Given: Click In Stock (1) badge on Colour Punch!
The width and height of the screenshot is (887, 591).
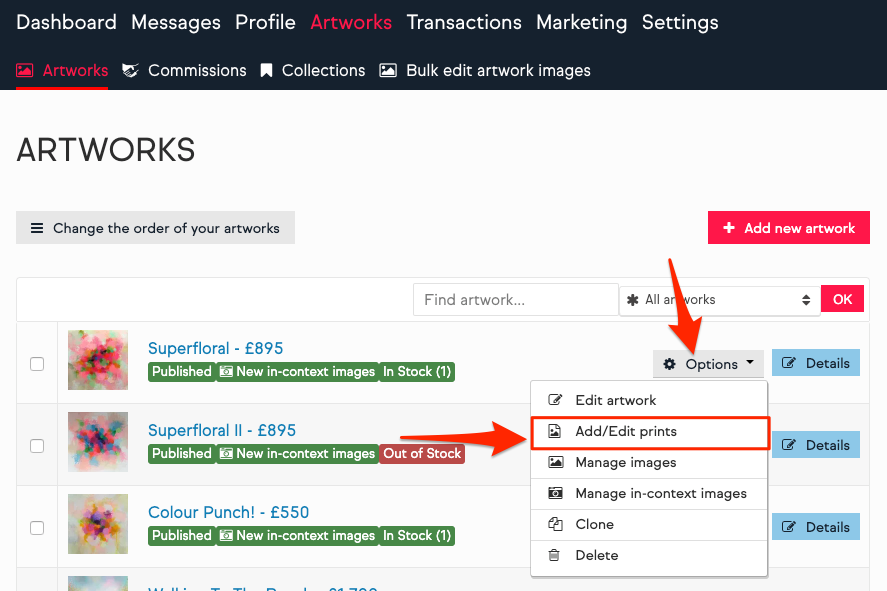Looking at the screenshot, I should [x=417, y=536].
